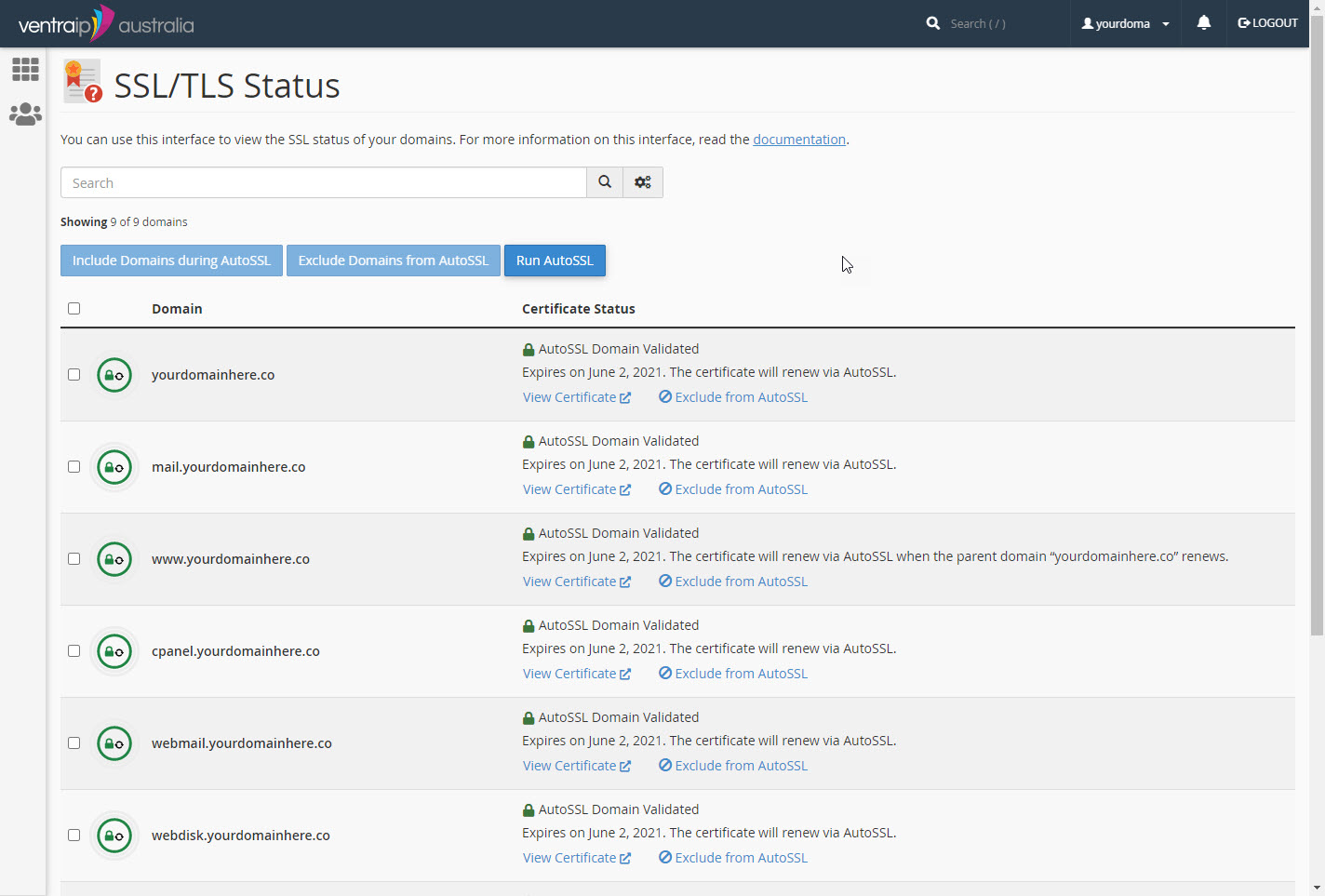
Task: Click the Include Domains during AutoSSL button
Action: click(x=171, y=261)
